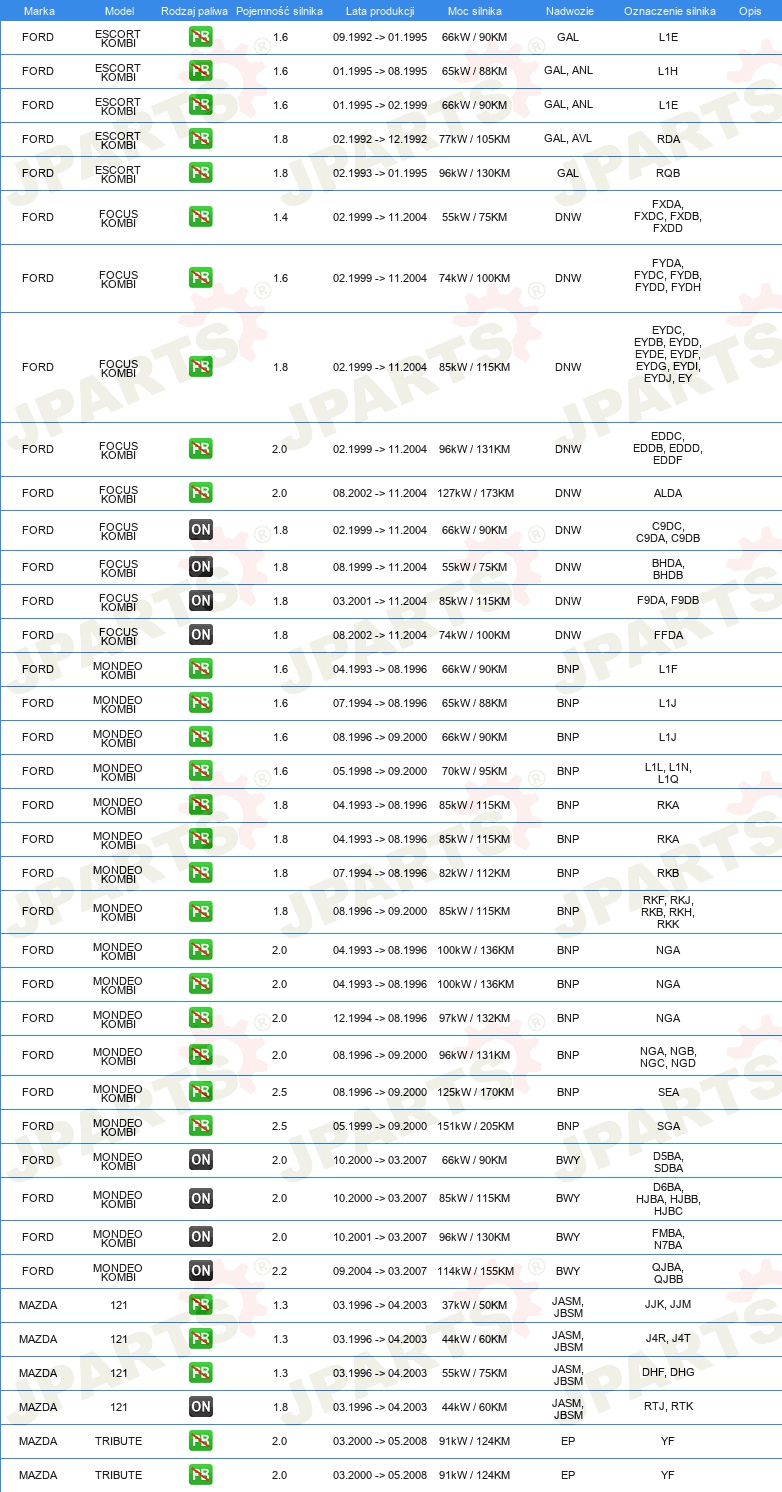
Task: Click the engine code cell 'D5BA, SDBA'
Action: tap(668, 1160)
